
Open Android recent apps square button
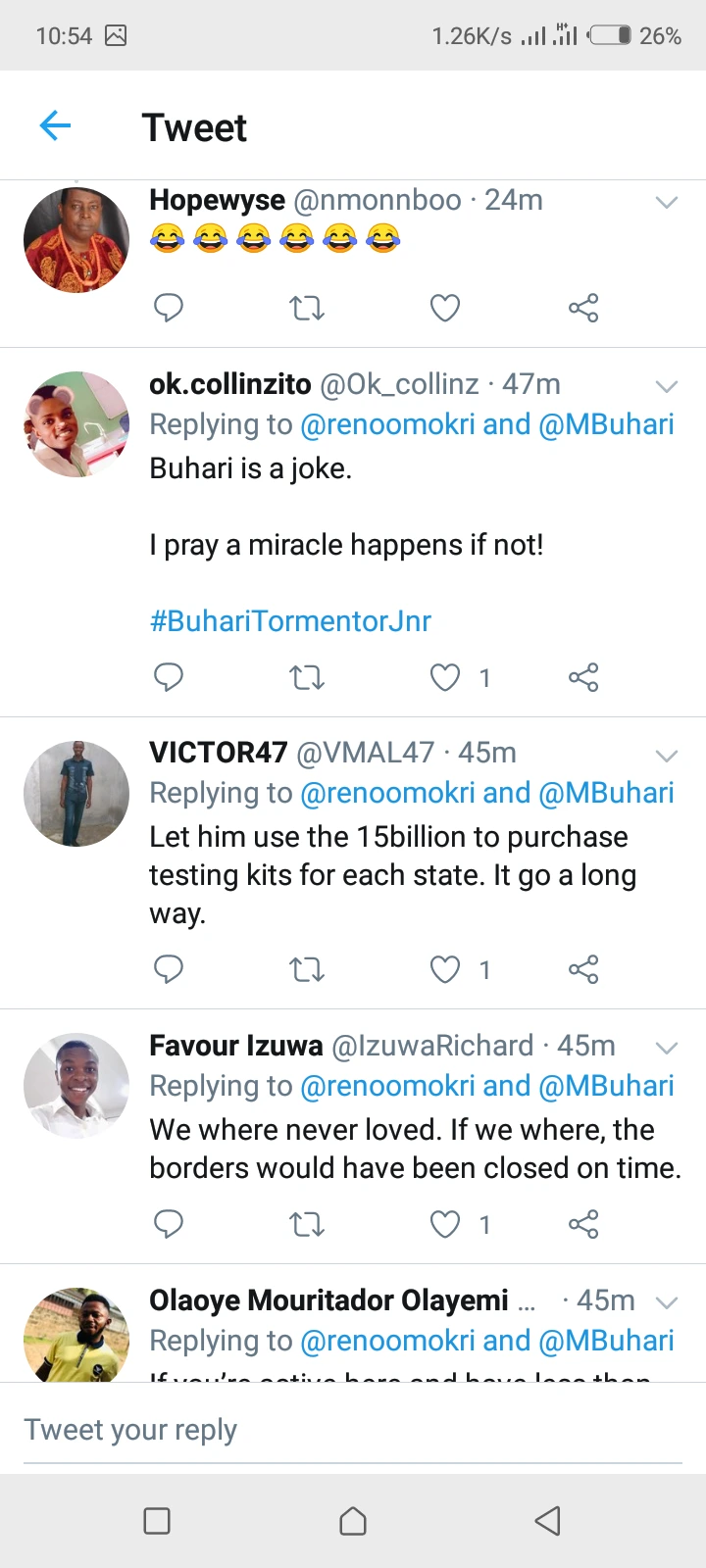[157, 1521]
